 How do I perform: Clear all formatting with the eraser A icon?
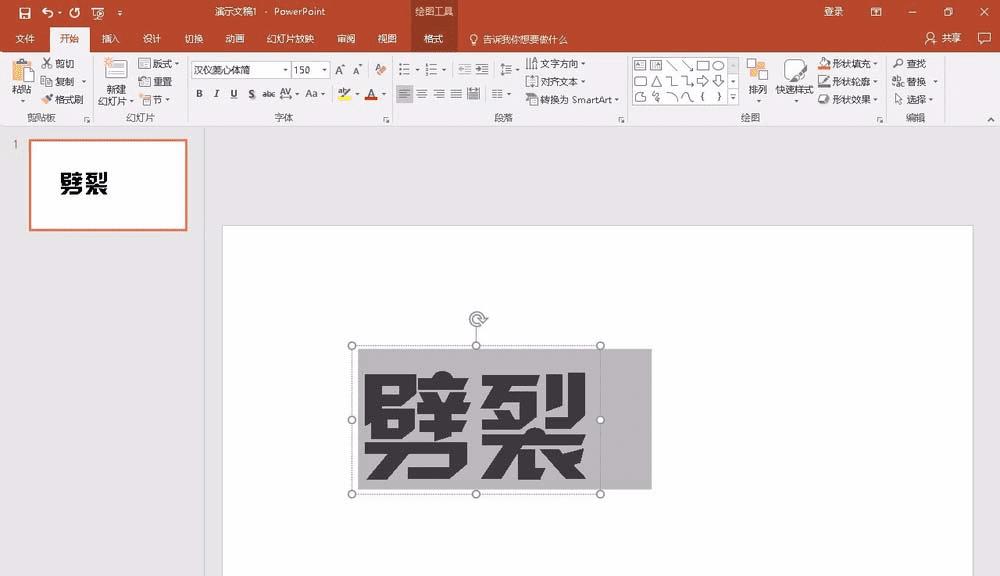pyautogui.click(x=381, y=70)
